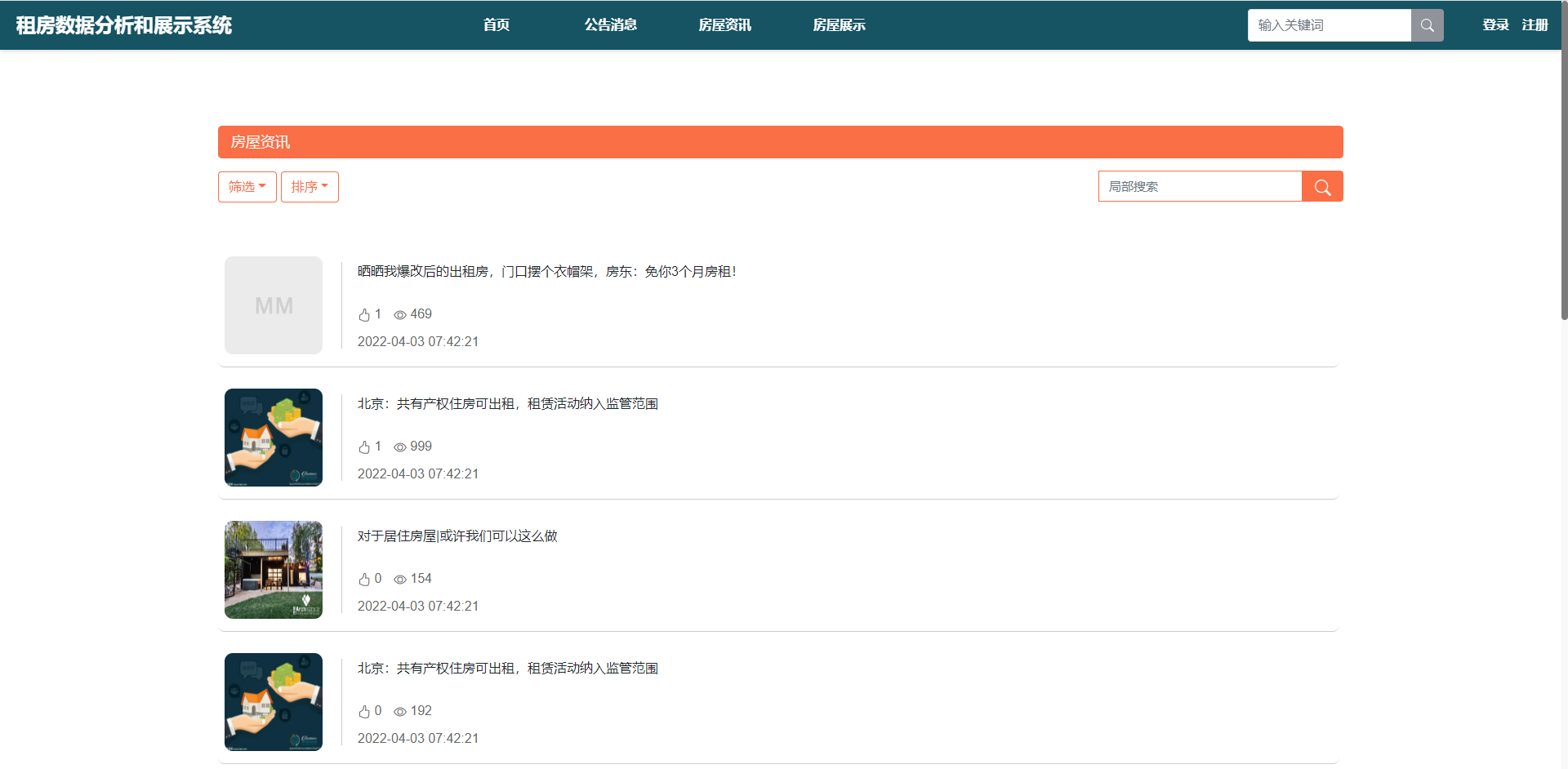This screenshot has width=1568, height=769.
Task: Click the eye view icon showing 999 views
Action: (399, 447)
